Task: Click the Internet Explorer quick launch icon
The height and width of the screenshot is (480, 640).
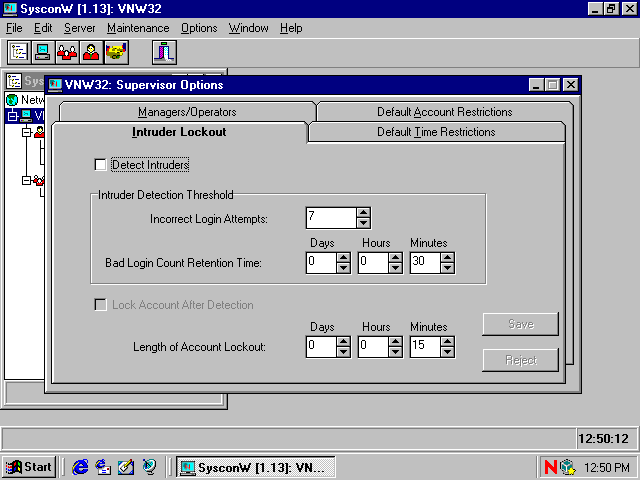Action: click(80, 467)
